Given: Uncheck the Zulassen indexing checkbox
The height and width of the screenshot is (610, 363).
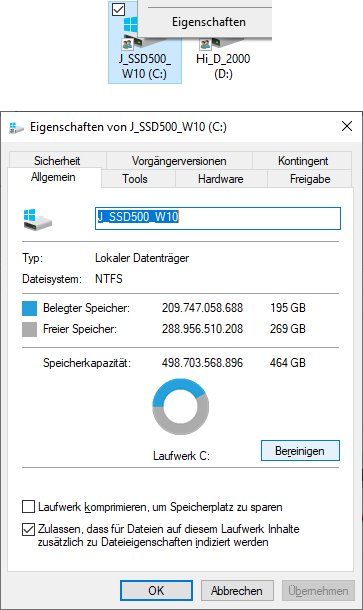Looking at the screenshot, I should 28,529.
